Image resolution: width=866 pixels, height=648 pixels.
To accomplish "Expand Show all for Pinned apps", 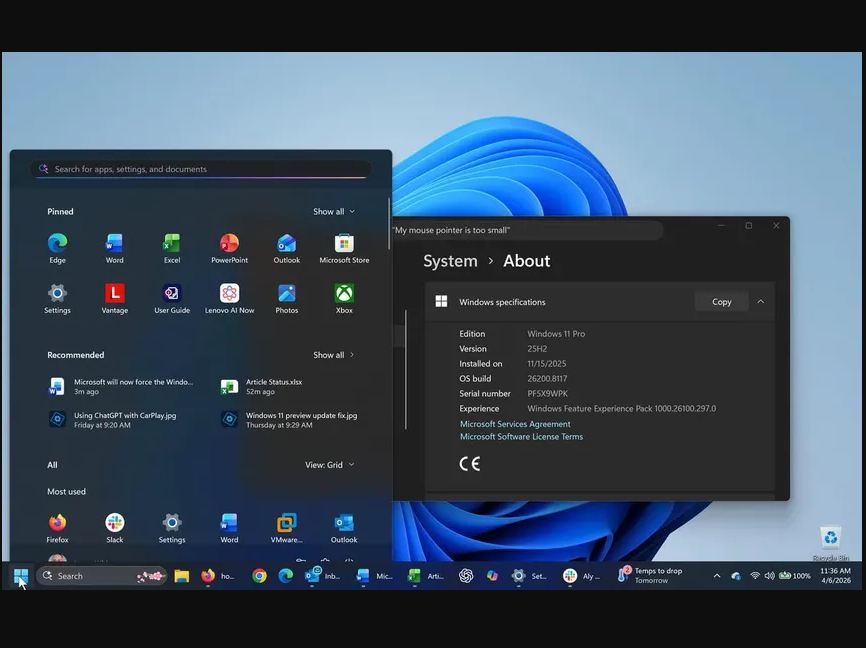I will 334,212.
